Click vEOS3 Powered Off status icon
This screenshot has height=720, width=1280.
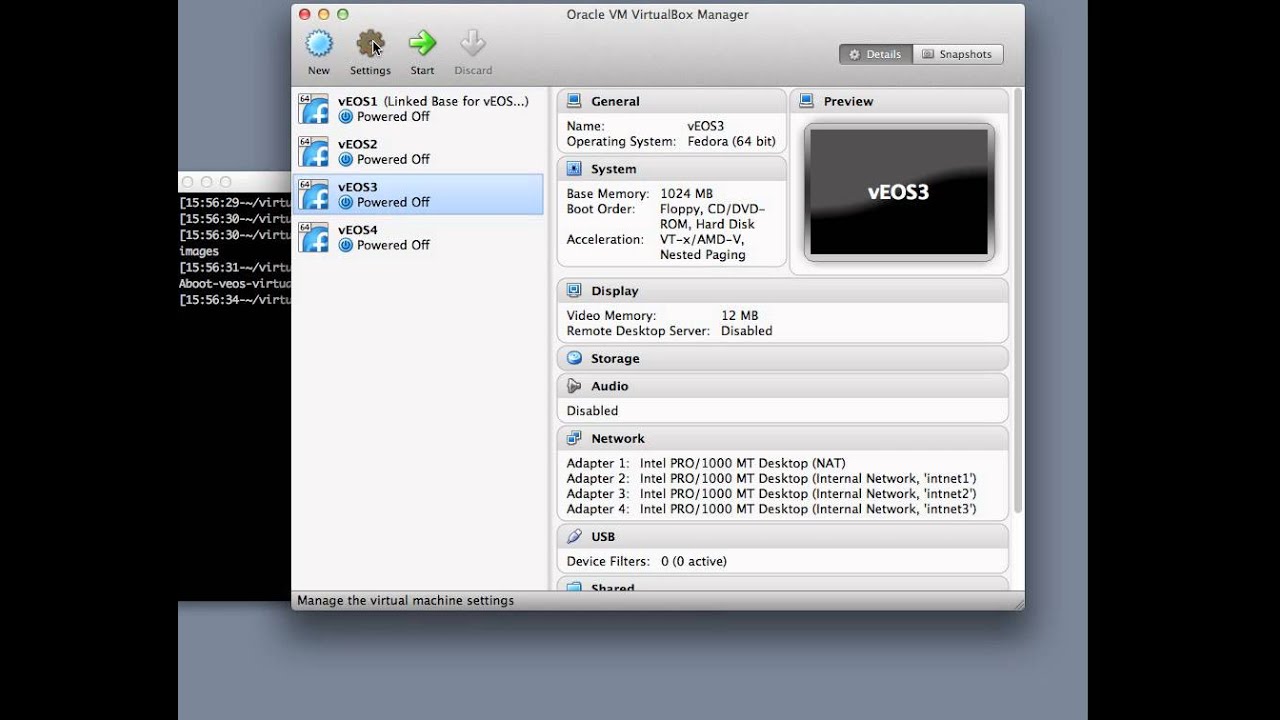coord(346,203)
